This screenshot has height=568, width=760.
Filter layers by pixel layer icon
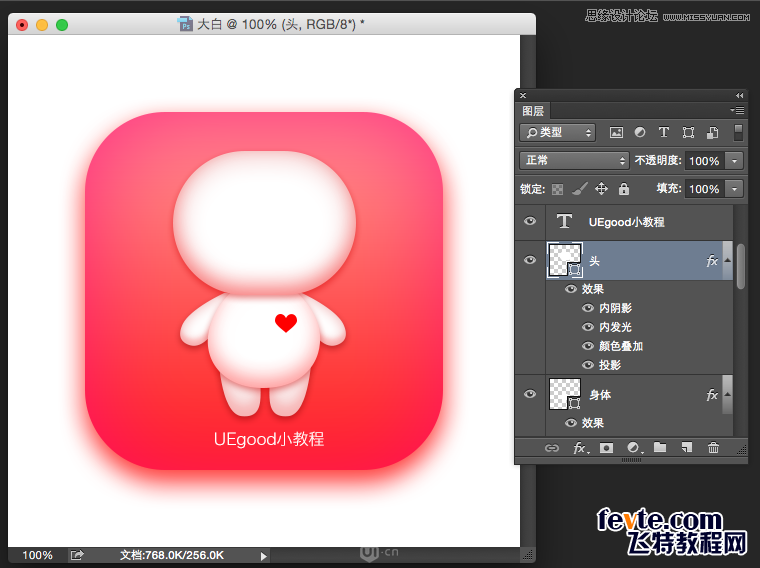point(616,132)
